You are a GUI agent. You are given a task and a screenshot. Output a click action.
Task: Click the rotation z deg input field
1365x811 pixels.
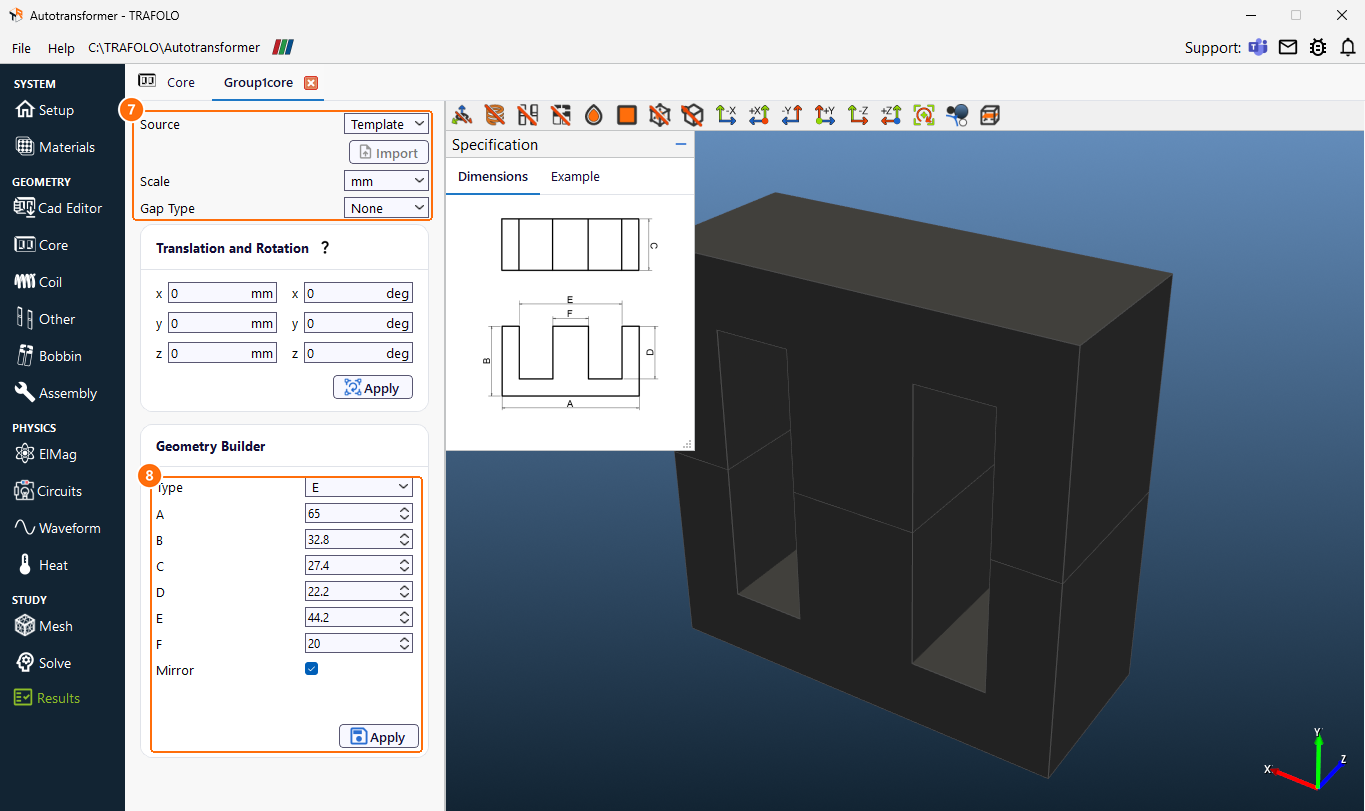pos(358,354)
